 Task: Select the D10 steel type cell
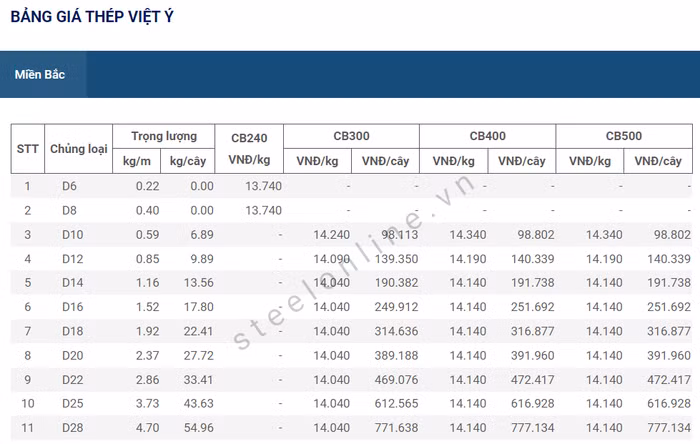click(72, 234)
